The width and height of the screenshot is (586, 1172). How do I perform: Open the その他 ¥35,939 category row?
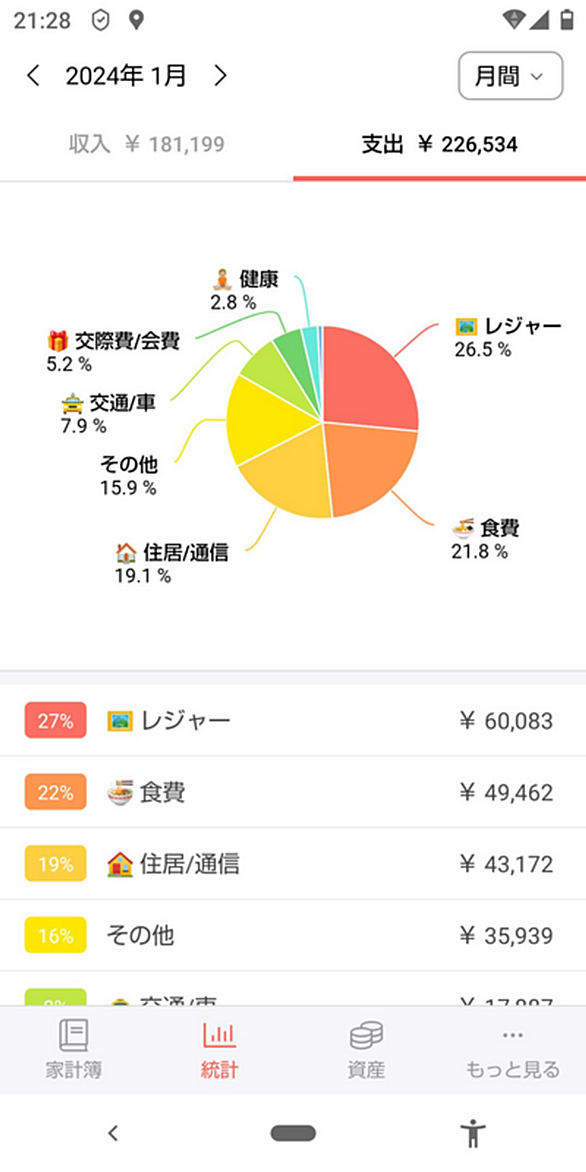tap(293, 935)
